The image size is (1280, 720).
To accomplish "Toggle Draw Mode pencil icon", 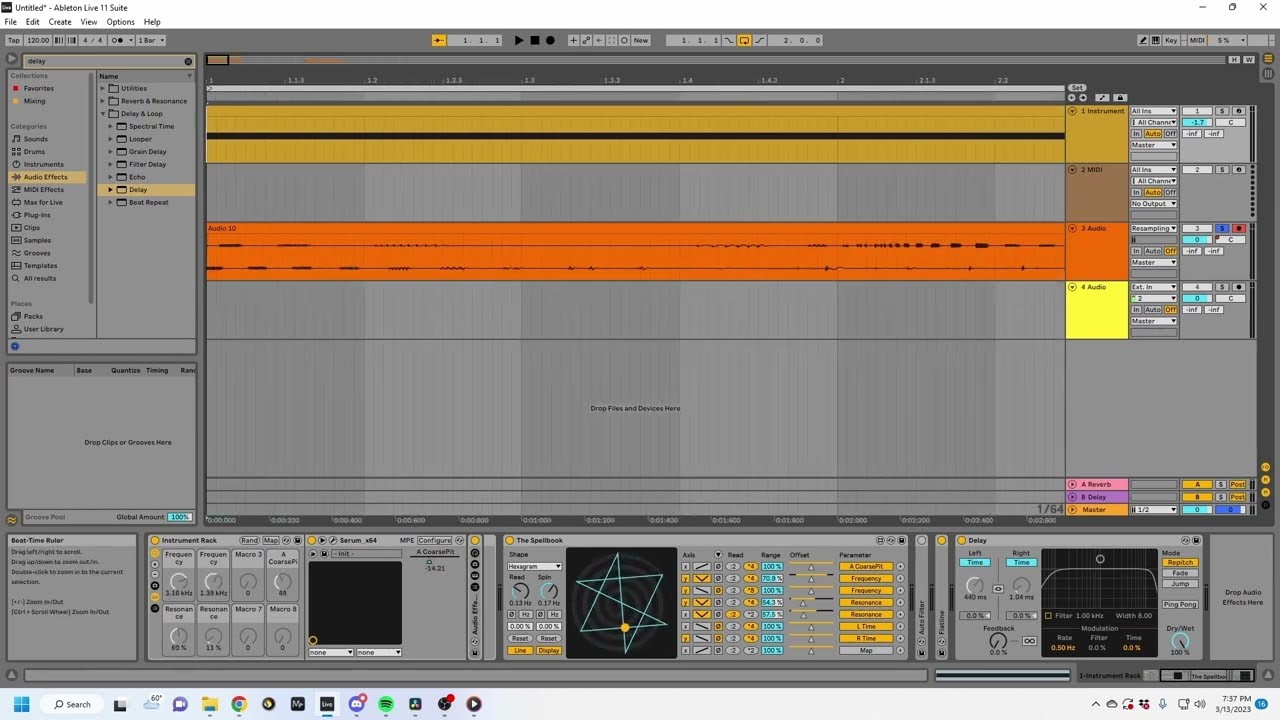I will (x=1143, y=40).
